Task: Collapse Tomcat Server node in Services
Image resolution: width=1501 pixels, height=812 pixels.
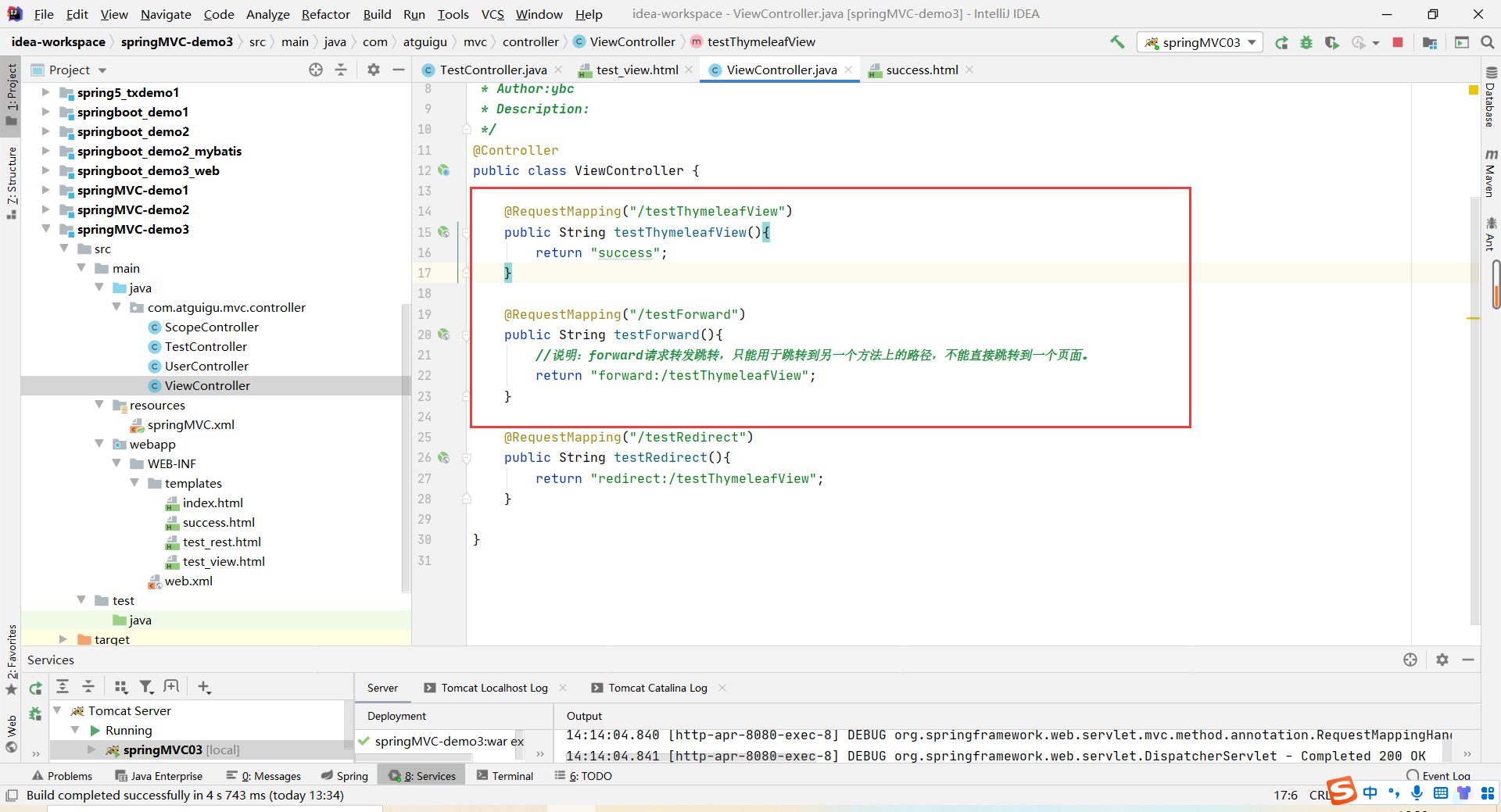Action: 57,710
